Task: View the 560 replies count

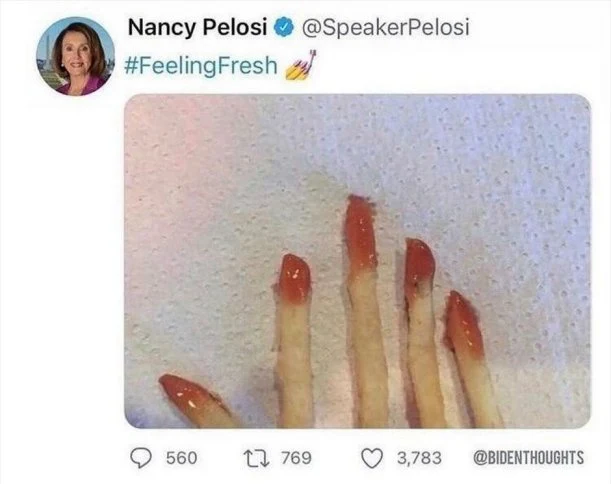Action: point(182,458)
